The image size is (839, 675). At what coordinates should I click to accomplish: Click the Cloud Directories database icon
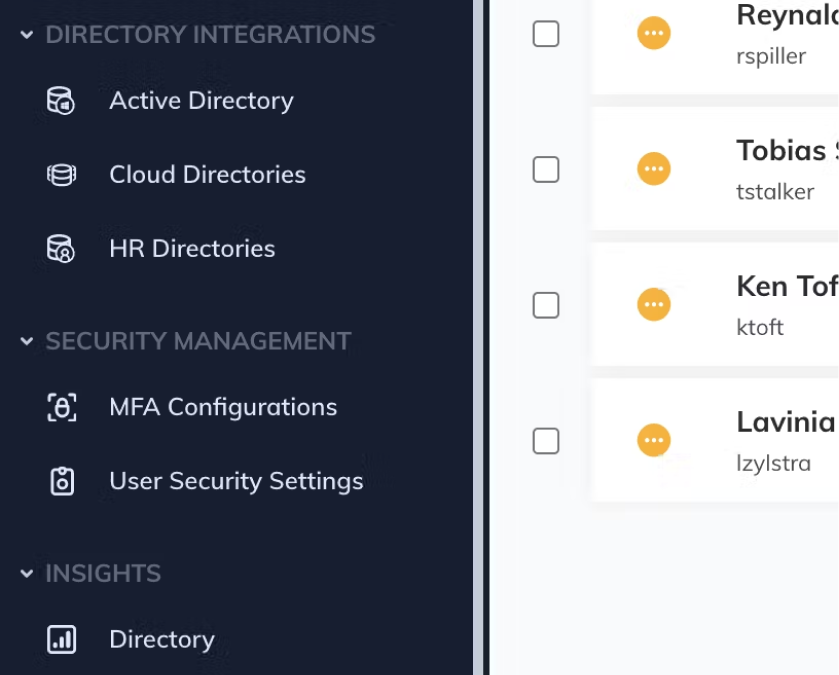click(61, 175)
